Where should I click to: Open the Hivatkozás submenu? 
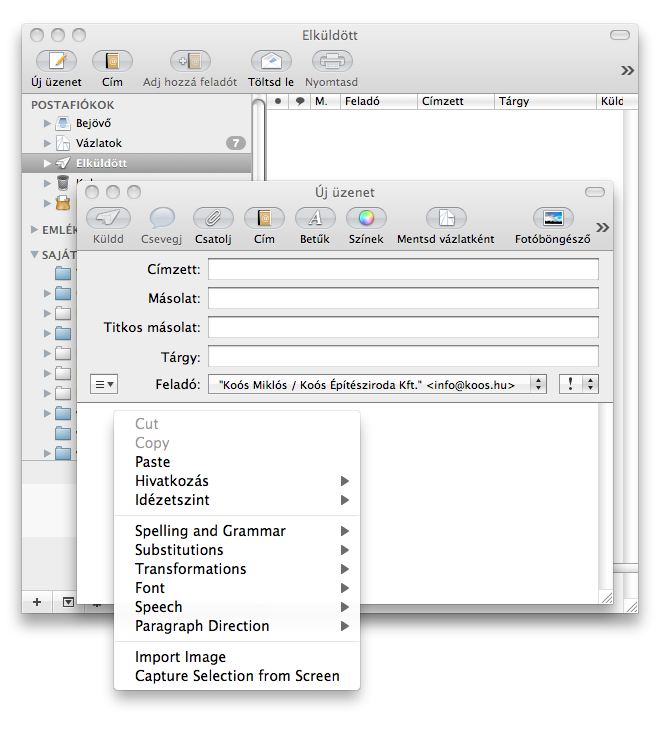[237, 481]
